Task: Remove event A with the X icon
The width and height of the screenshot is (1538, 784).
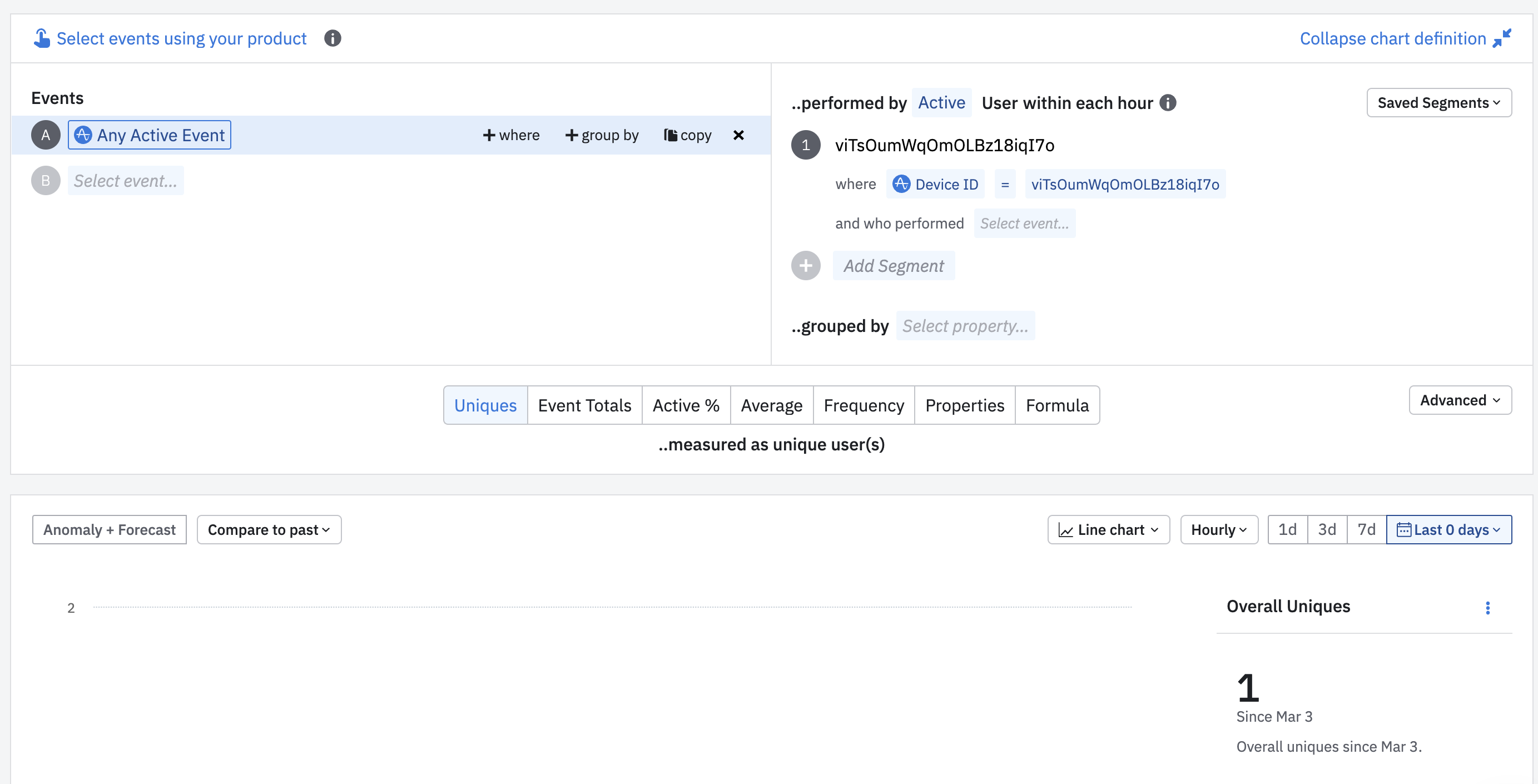Action: [738, 135]
